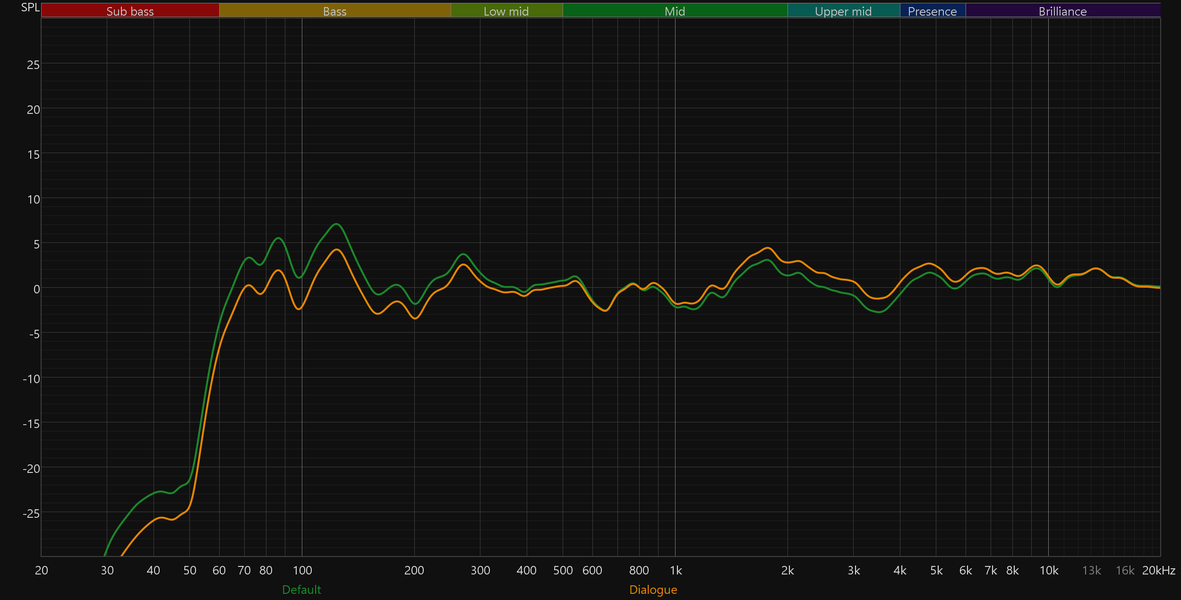Select the Mid frequency band
Screen dimensions: 1181x600
675,11
